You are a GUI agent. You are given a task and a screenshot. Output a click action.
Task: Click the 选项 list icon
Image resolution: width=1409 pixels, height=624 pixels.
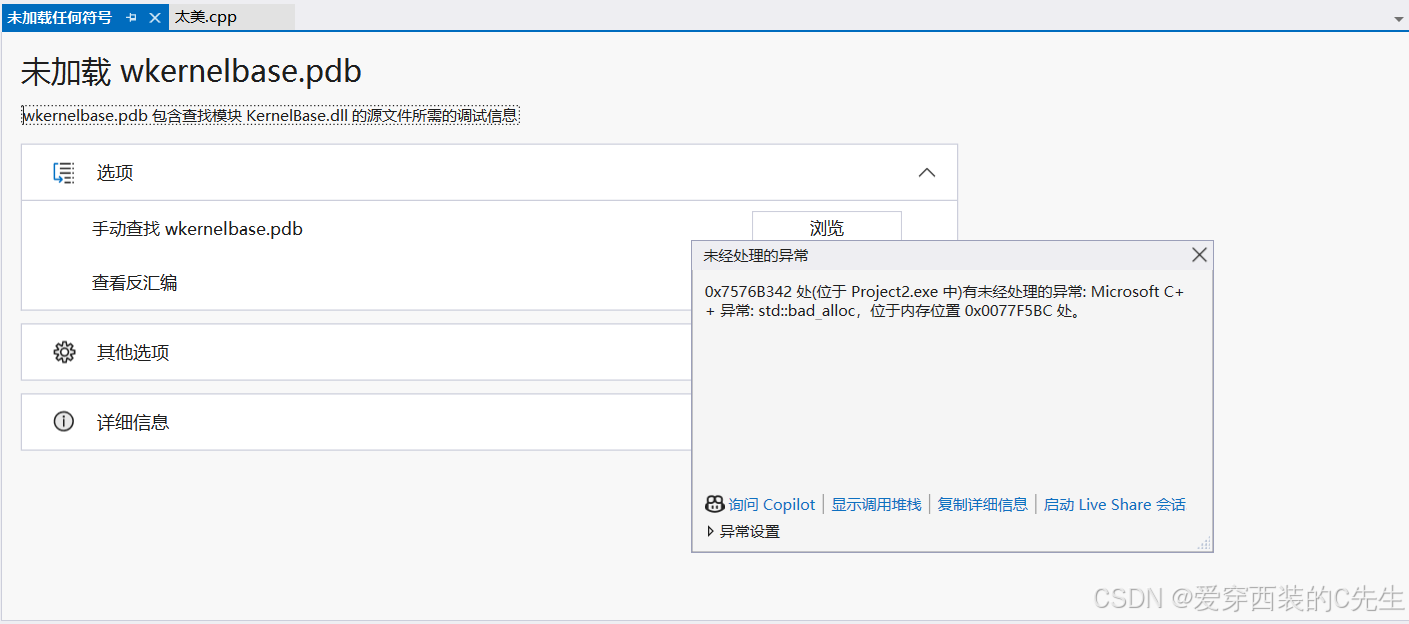pos(64,173)
